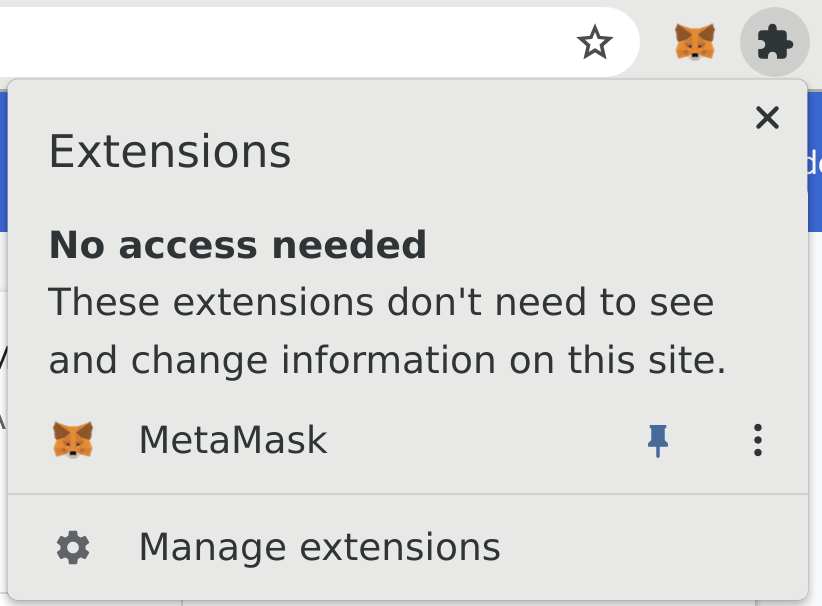Click the fox icon beside MetaMask entry
Viewport: 822px width, 606px height.
(73, 440)
